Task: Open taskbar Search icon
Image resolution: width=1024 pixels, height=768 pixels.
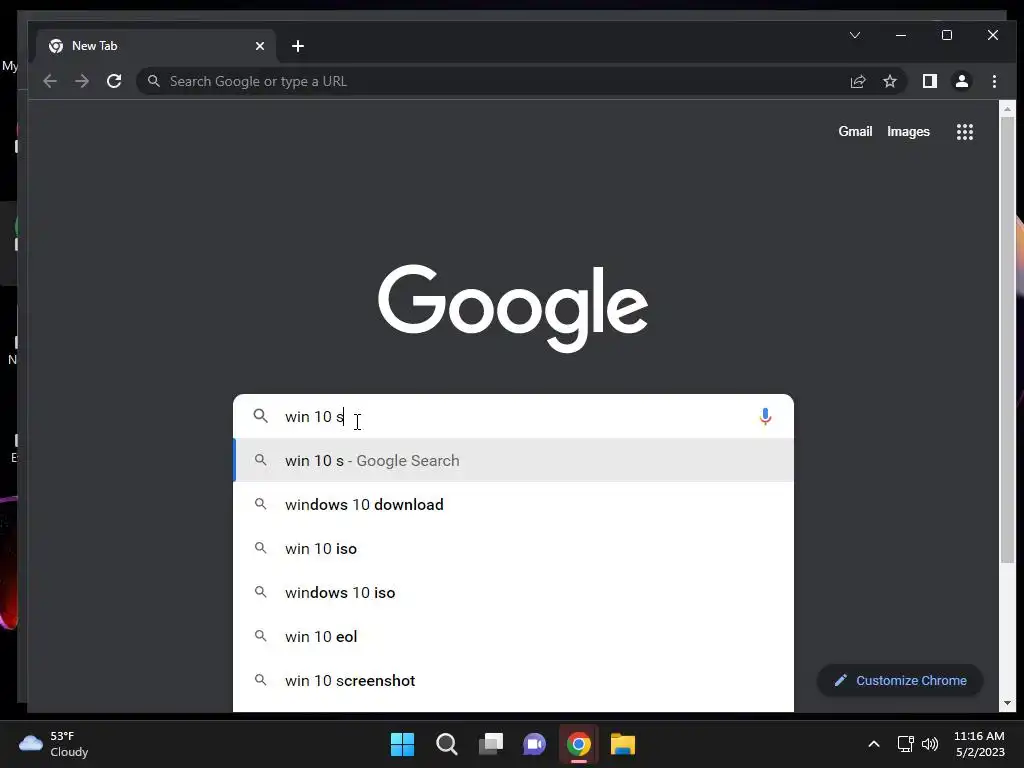Action: click(447, 744)
